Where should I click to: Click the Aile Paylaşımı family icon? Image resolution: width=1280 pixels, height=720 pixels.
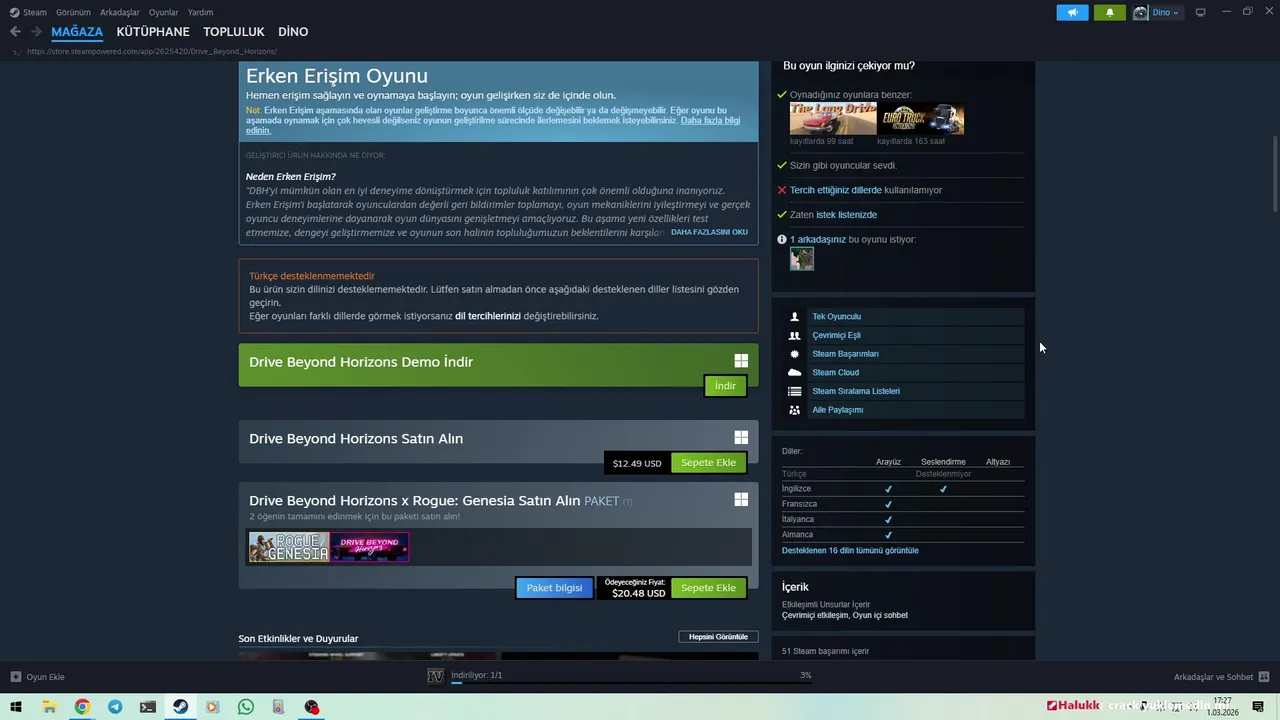795,410
